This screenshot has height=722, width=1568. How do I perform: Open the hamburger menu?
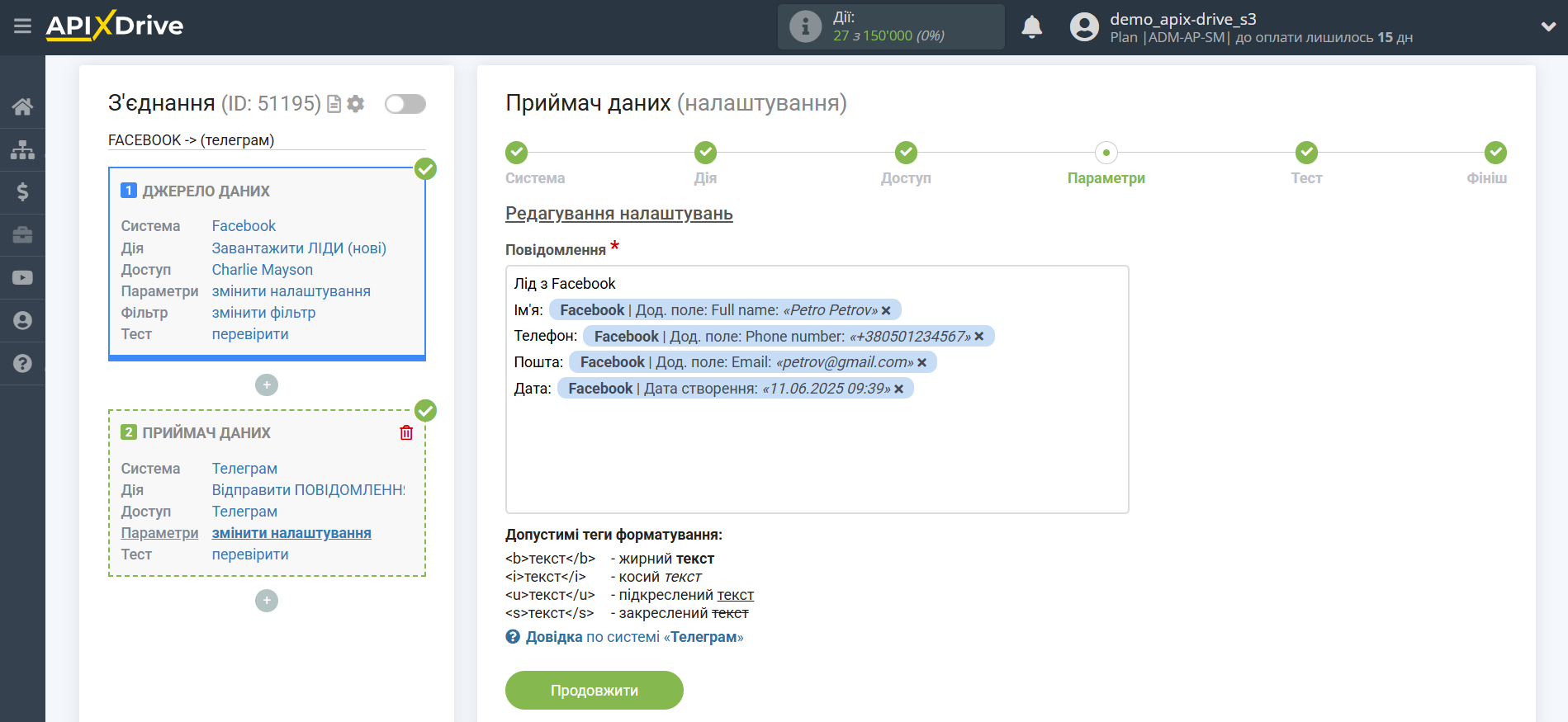point(22,26)
